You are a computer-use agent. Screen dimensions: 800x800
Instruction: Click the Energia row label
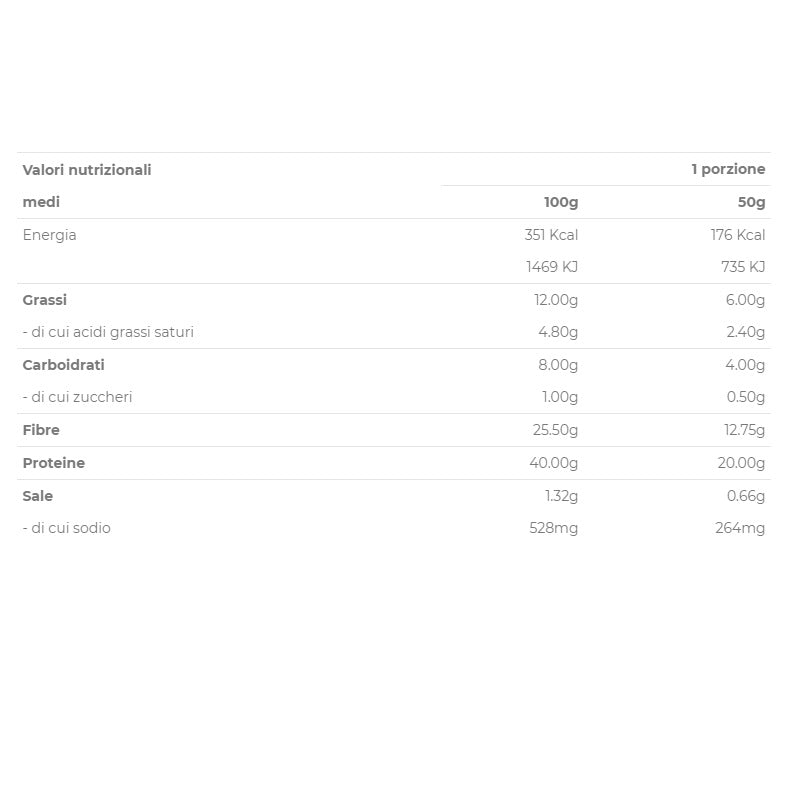[x=50, y=235]
